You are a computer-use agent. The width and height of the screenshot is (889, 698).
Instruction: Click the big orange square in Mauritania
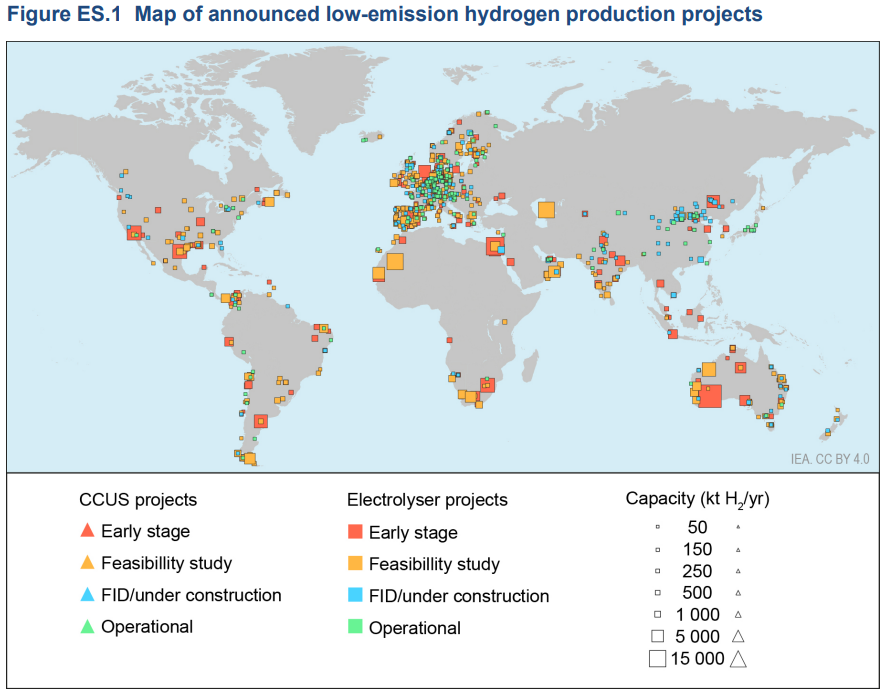coord(395,261)
